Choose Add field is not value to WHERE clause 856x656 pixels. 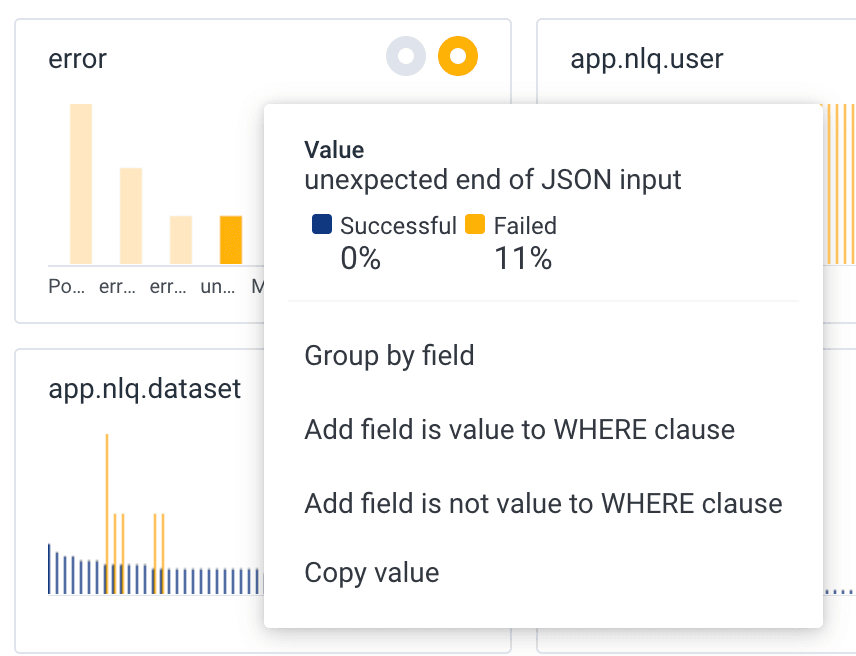coord(543,503)
